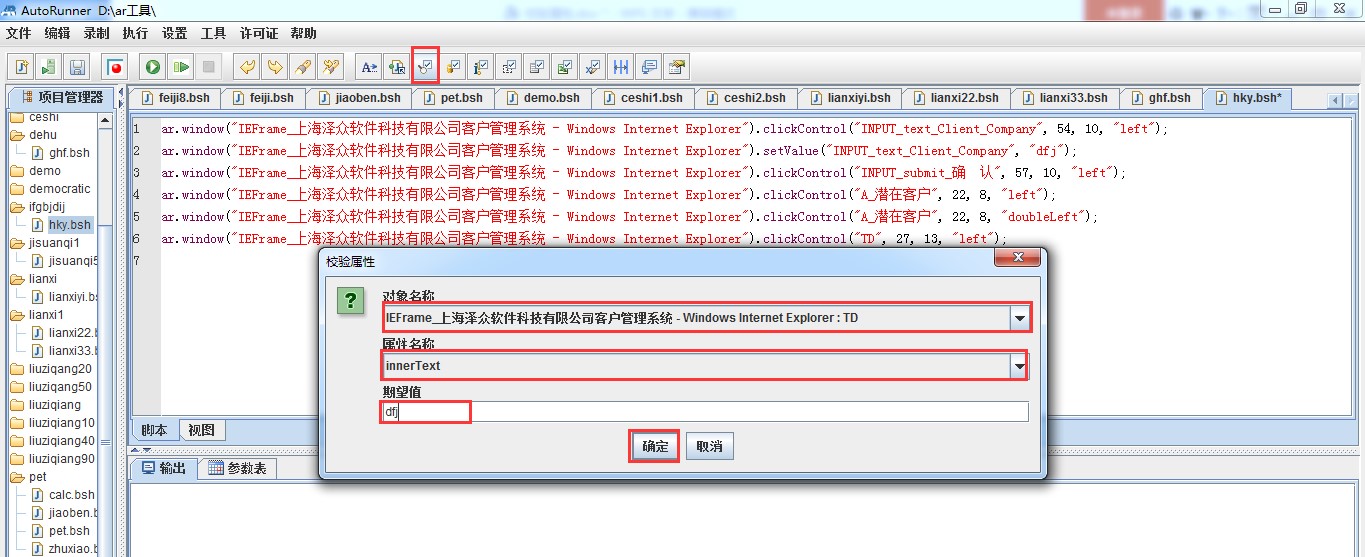Click the single brush toolbar icon
The width and height of the screenshot is (1365, 557).
pyautogui.click(x=302, y=67)
